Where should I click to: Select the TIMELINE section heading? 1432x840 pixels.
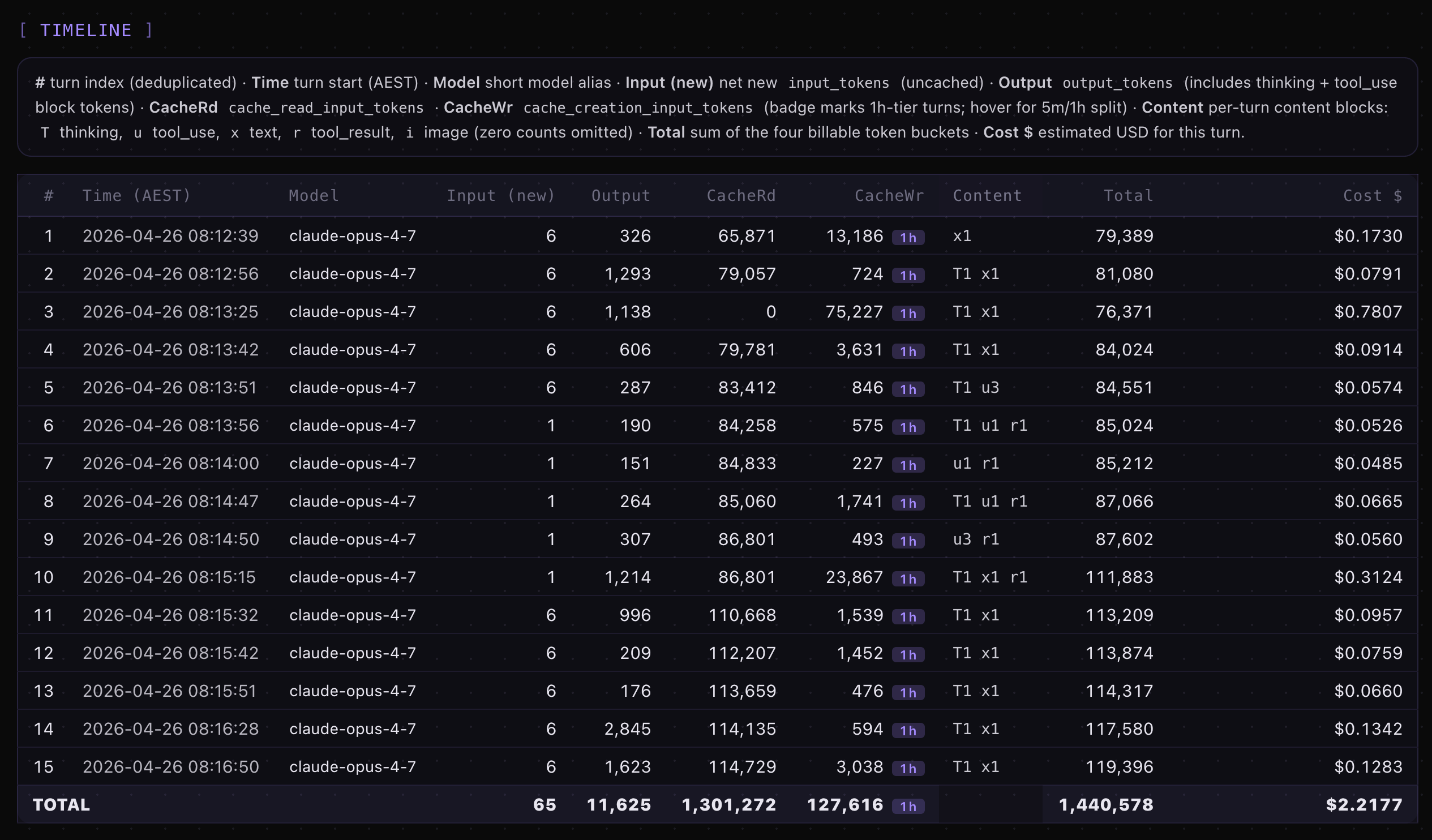(86, 30)
